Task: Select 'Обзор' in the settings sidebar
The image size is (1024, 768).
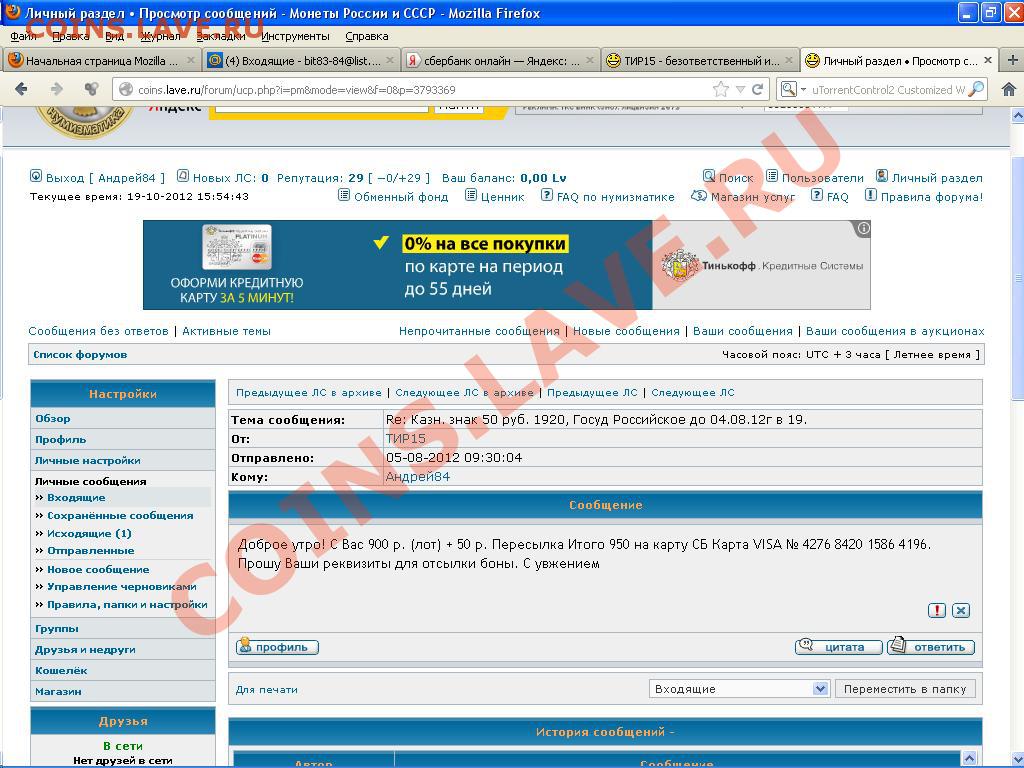Action: click(53, 419)
